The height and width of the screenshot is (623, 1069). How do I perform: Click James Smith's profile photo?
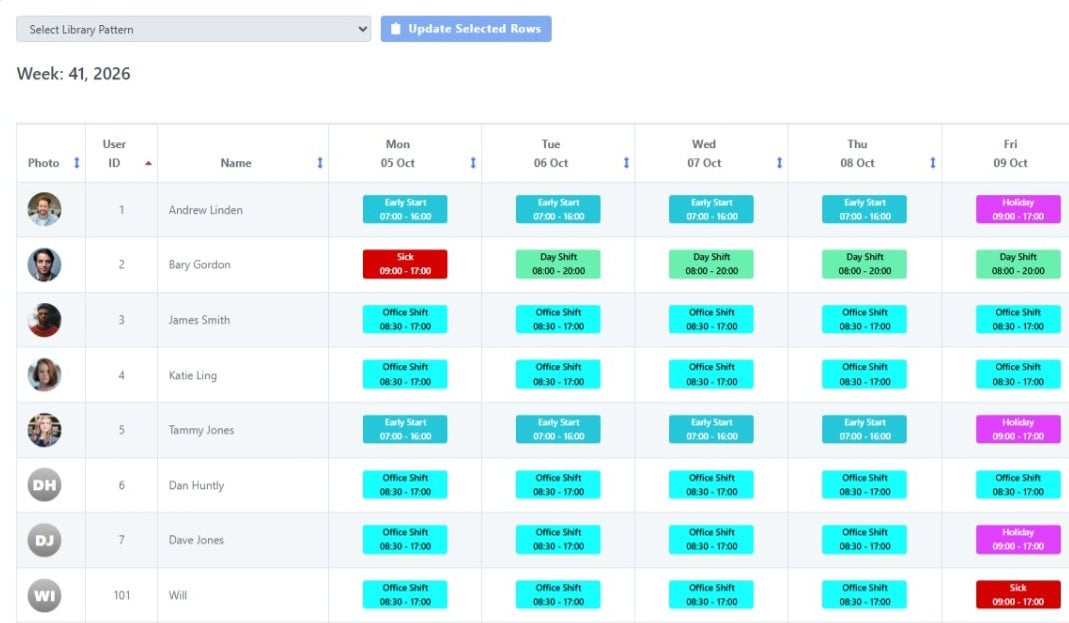pyautogui.click(x=44, y=320)
